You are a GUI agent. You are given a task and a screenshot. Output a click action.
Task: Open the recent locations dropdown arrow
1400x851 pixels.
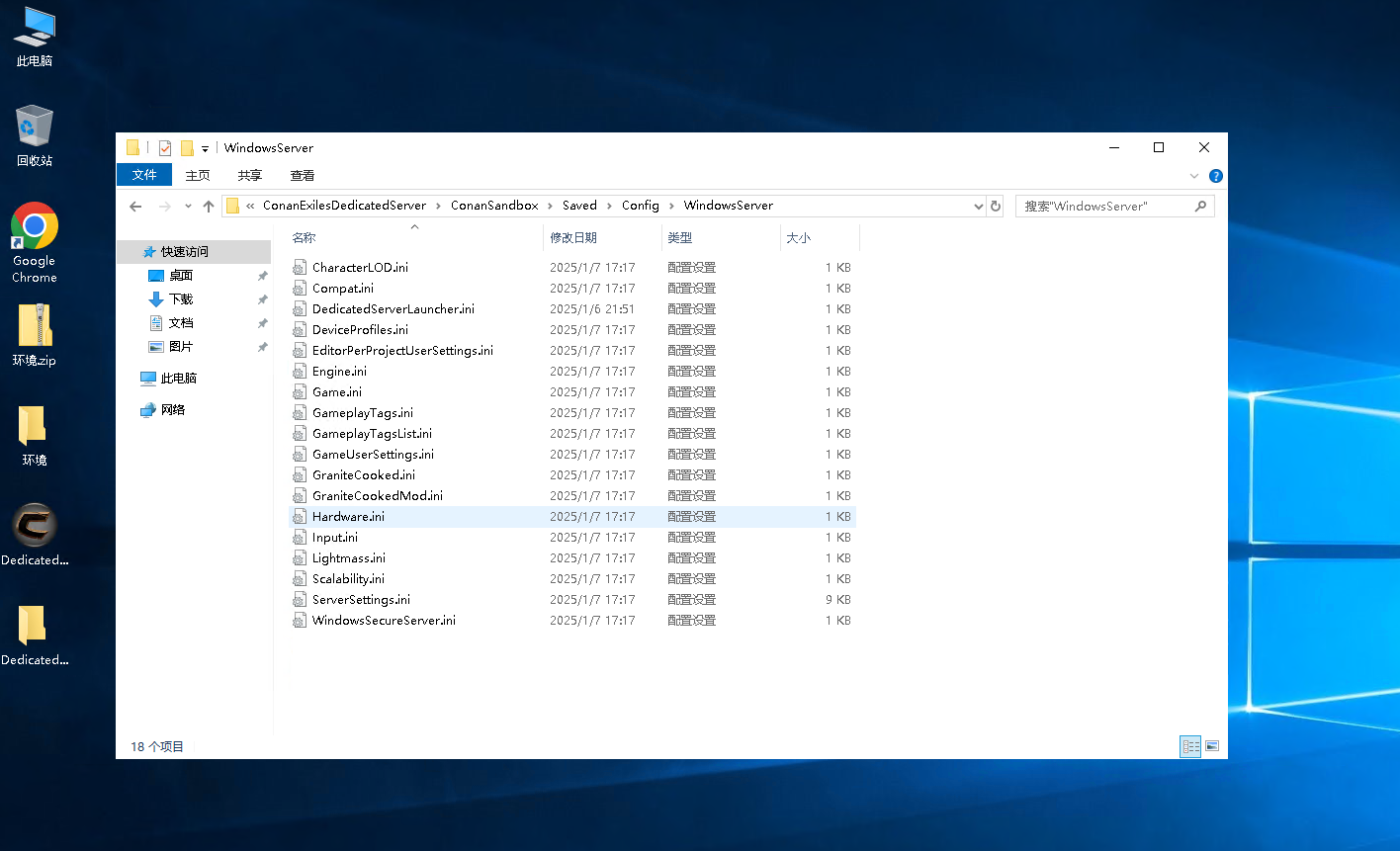pyautogui.click(x=188, y=206)
